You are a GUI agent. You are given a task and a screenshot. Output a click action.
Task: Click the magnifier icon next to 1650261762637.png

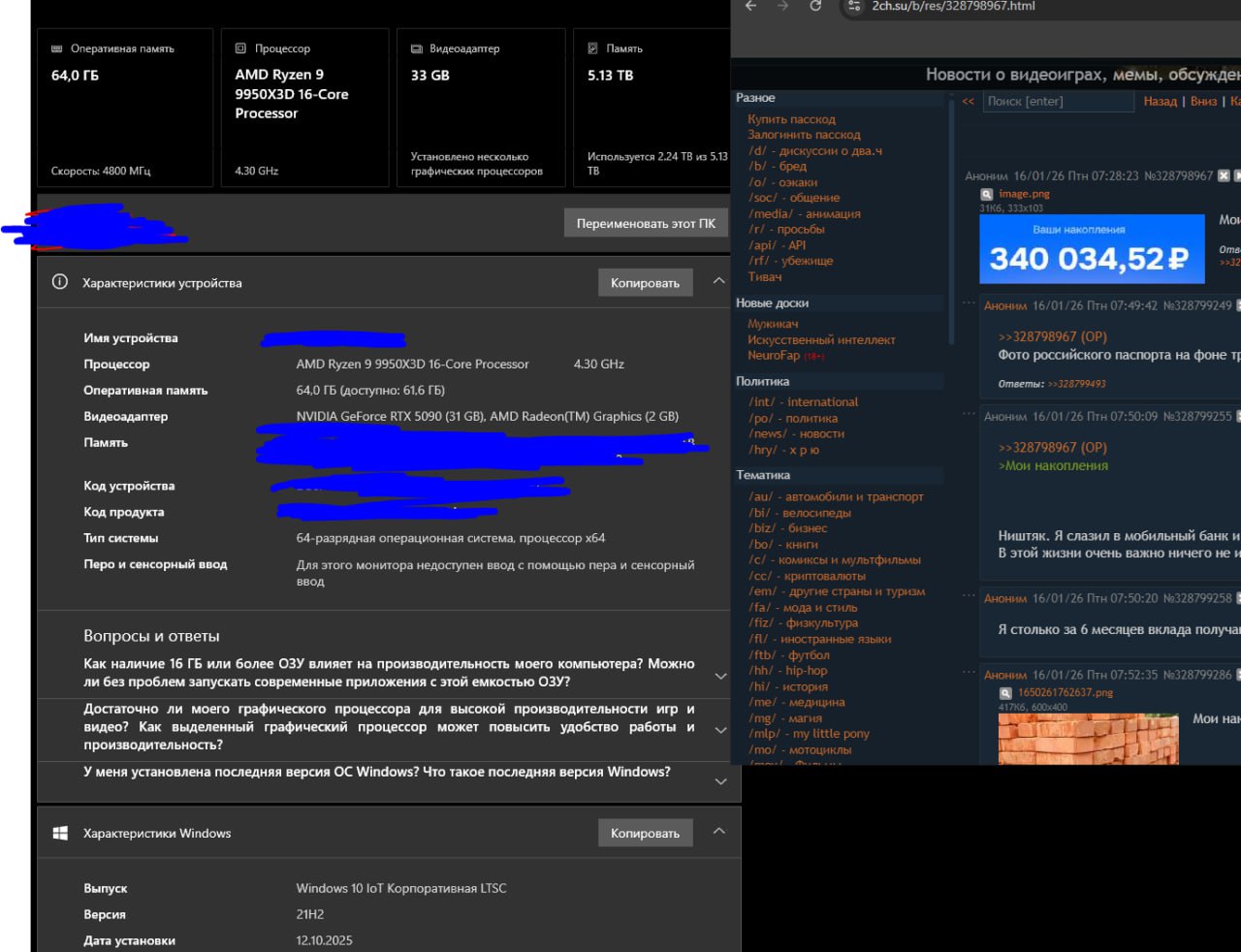click(1005, 693)
